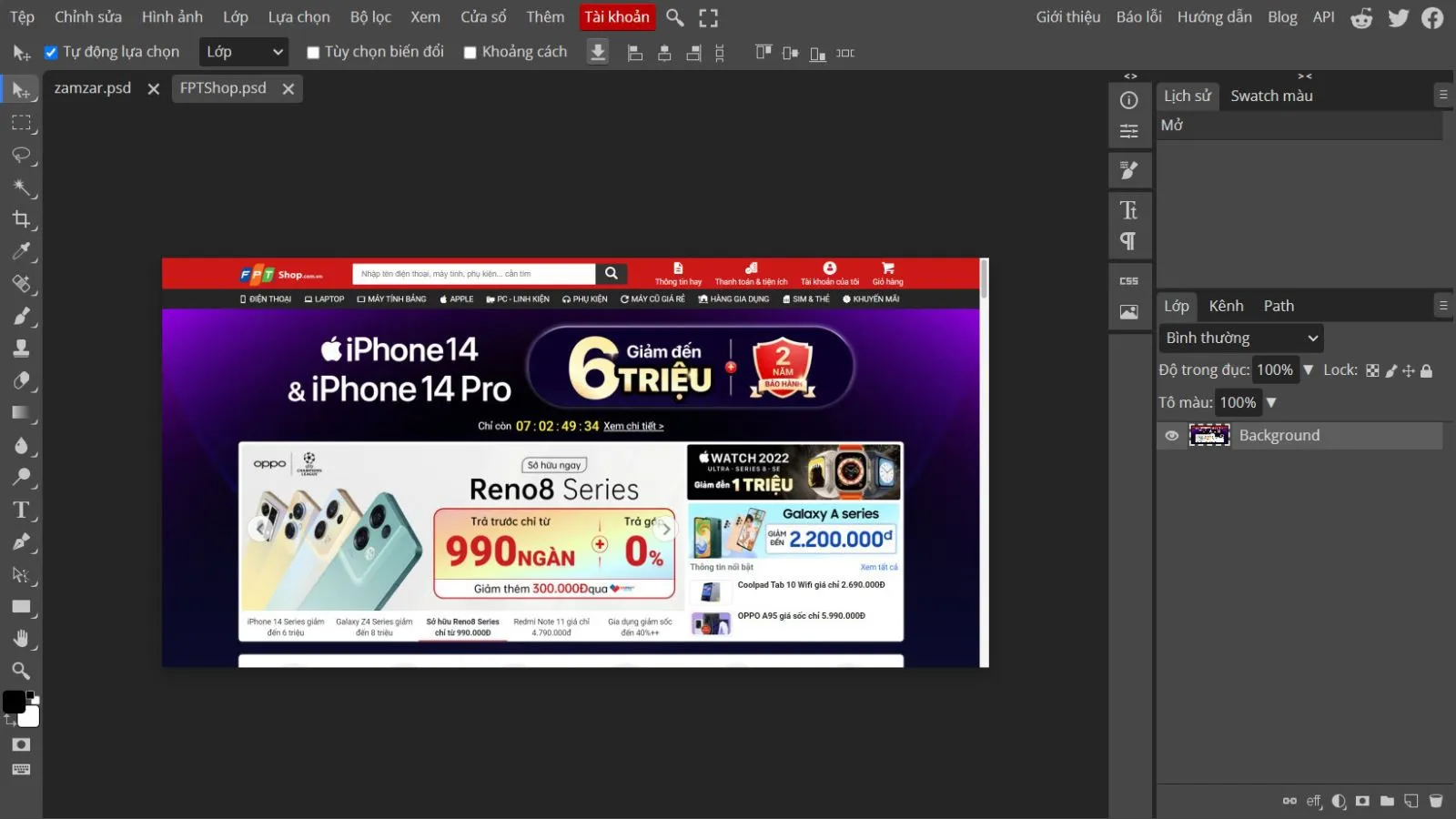This screenshot has width=1456, height=819.
Task: Select the Crop tool
Action: click(21, 219)
